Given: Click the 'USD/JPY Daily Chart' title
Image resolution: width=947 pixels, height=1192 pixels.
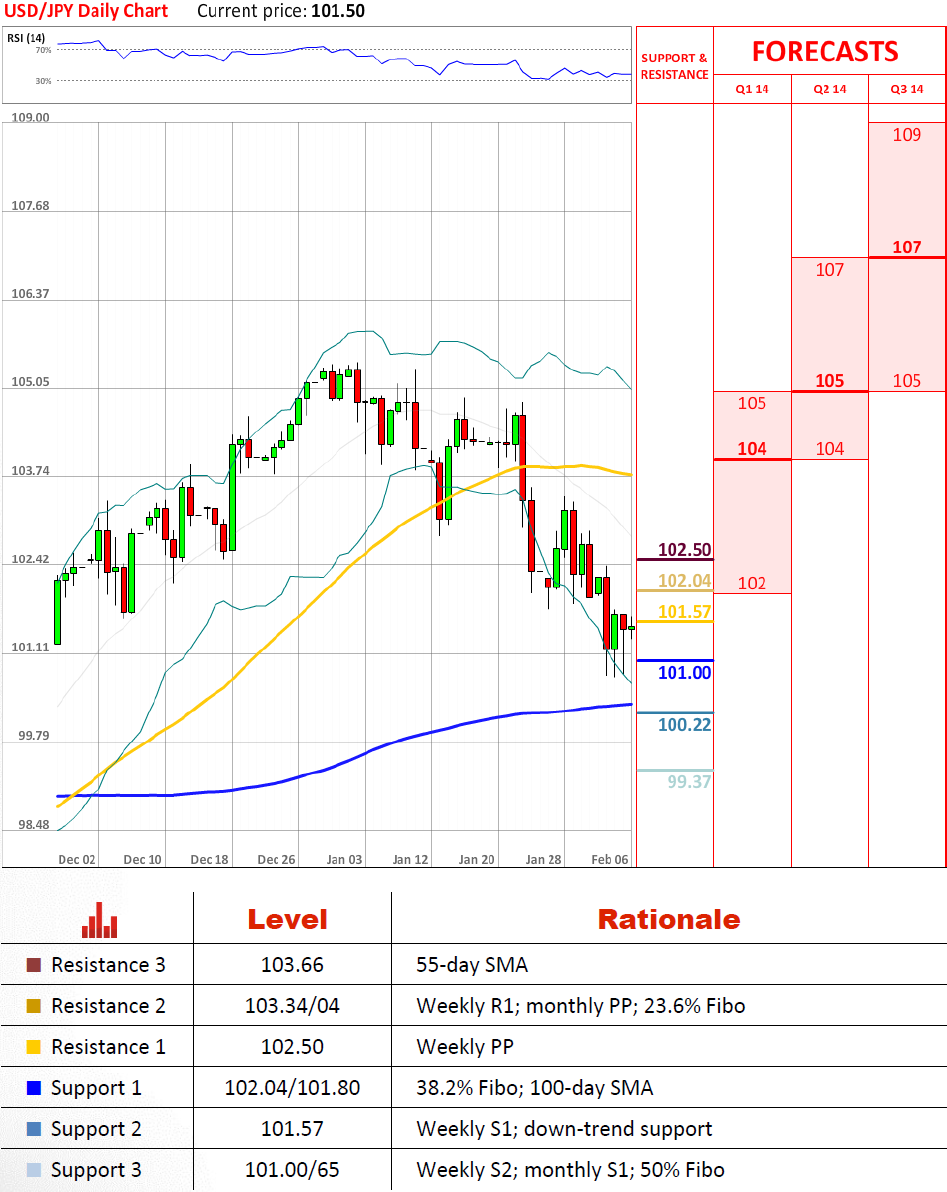Looking at the screenshot, I should tap(86, 11).
